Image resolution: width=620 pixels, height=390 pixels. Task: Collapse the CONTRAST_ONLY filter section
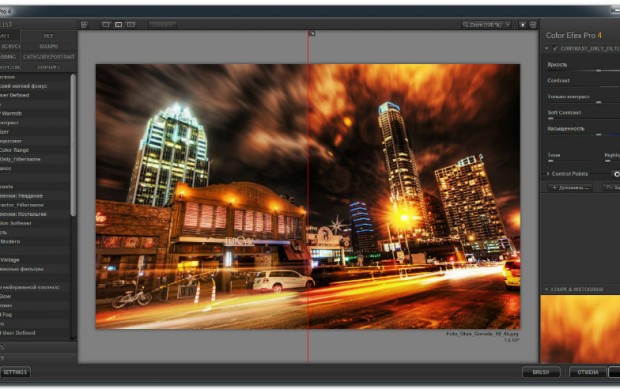546,49
